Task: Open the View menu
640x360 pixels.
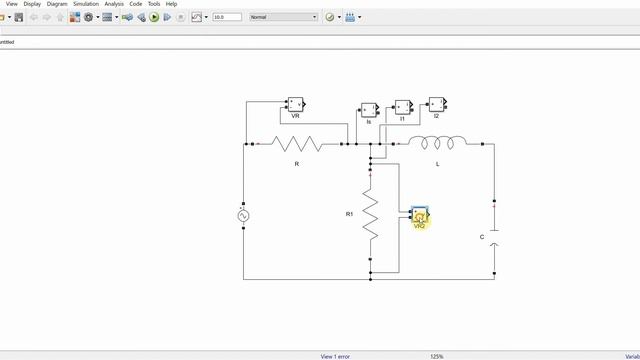Action: pos(11,4)
